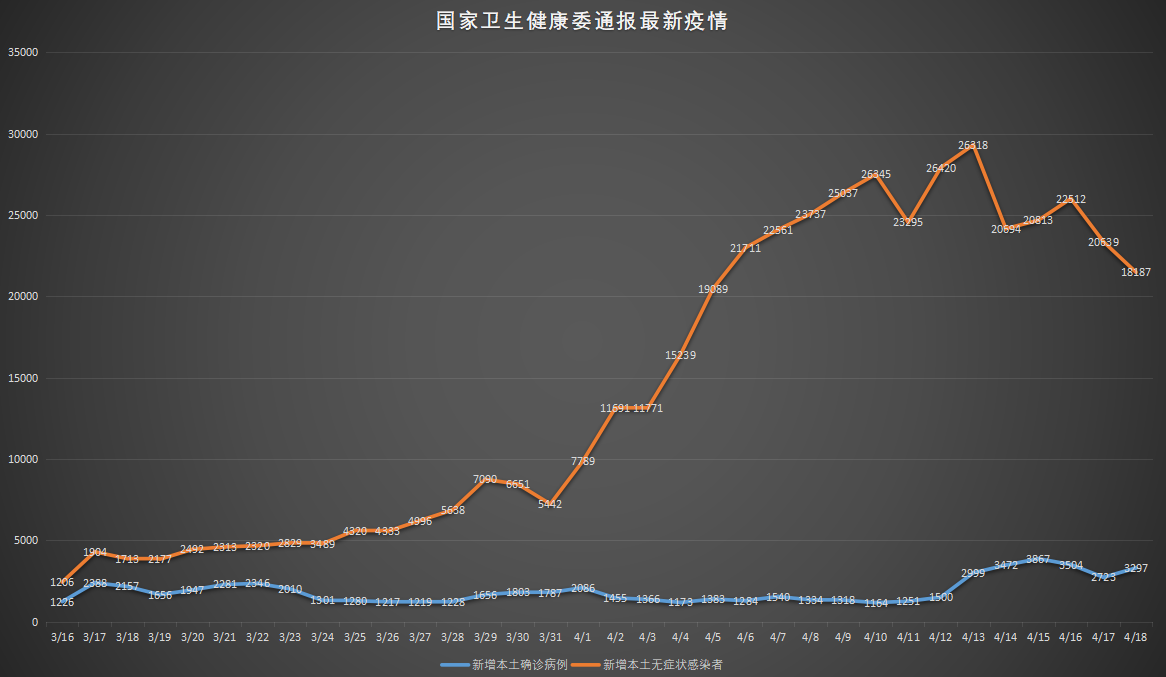
Task: Select the 15000 y-axis label
Action: pos(23,379)
